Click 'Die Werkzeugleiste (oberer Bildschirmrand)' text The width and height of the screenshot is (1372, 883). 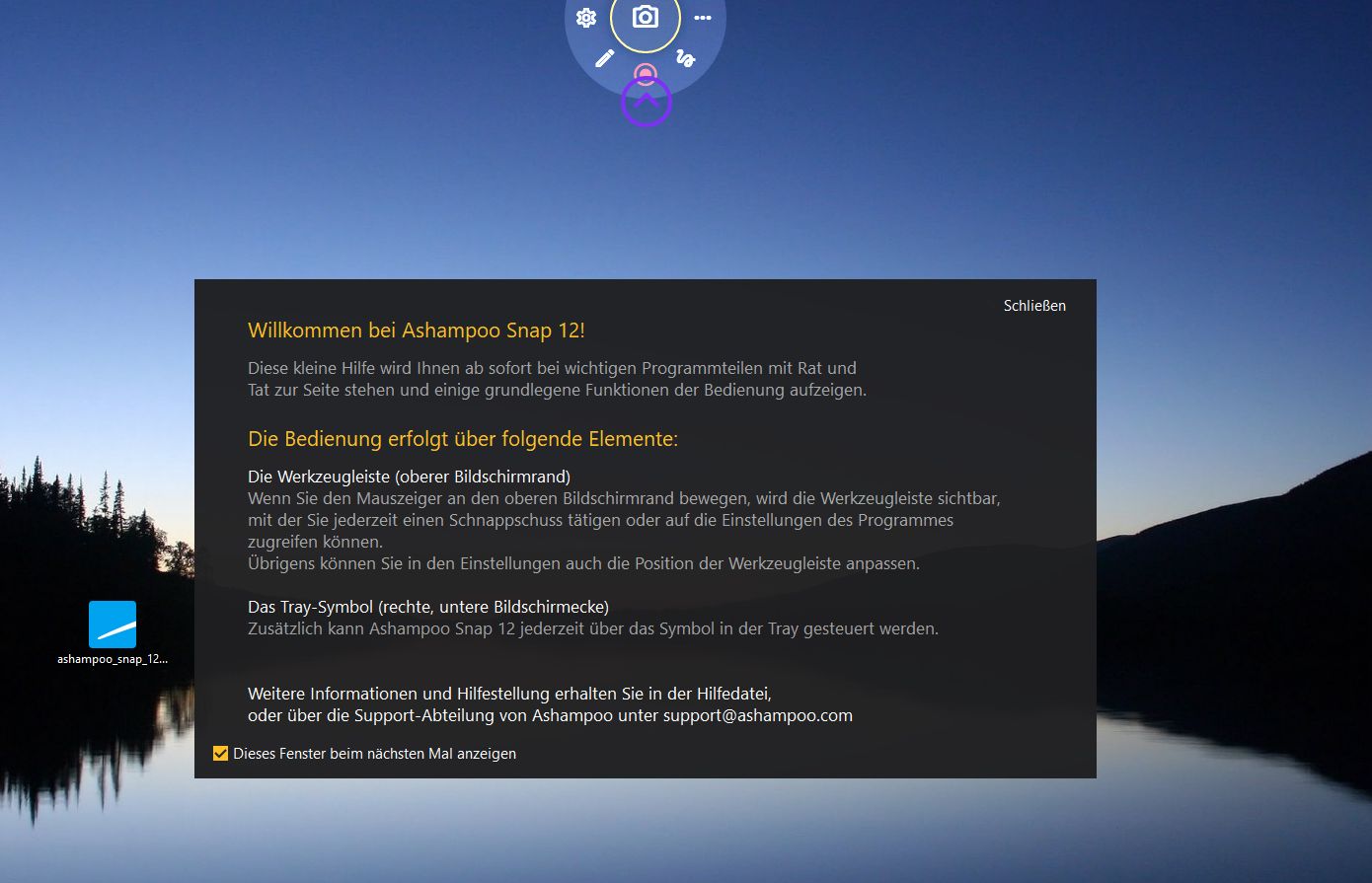pyautogui.click(x=409, y=477)
